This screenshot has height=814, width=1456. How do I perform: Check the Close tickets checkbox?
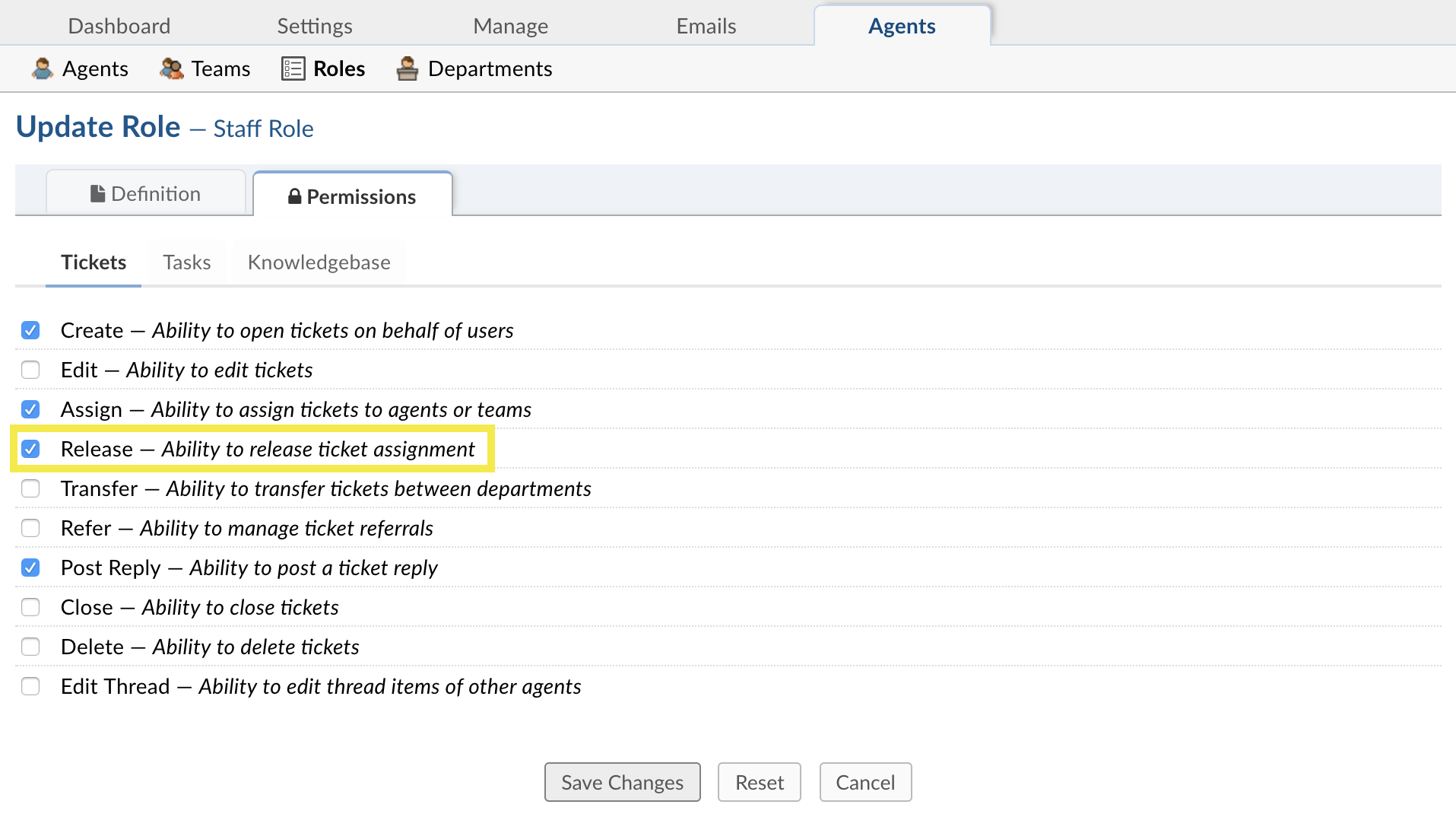click(30, 607)
